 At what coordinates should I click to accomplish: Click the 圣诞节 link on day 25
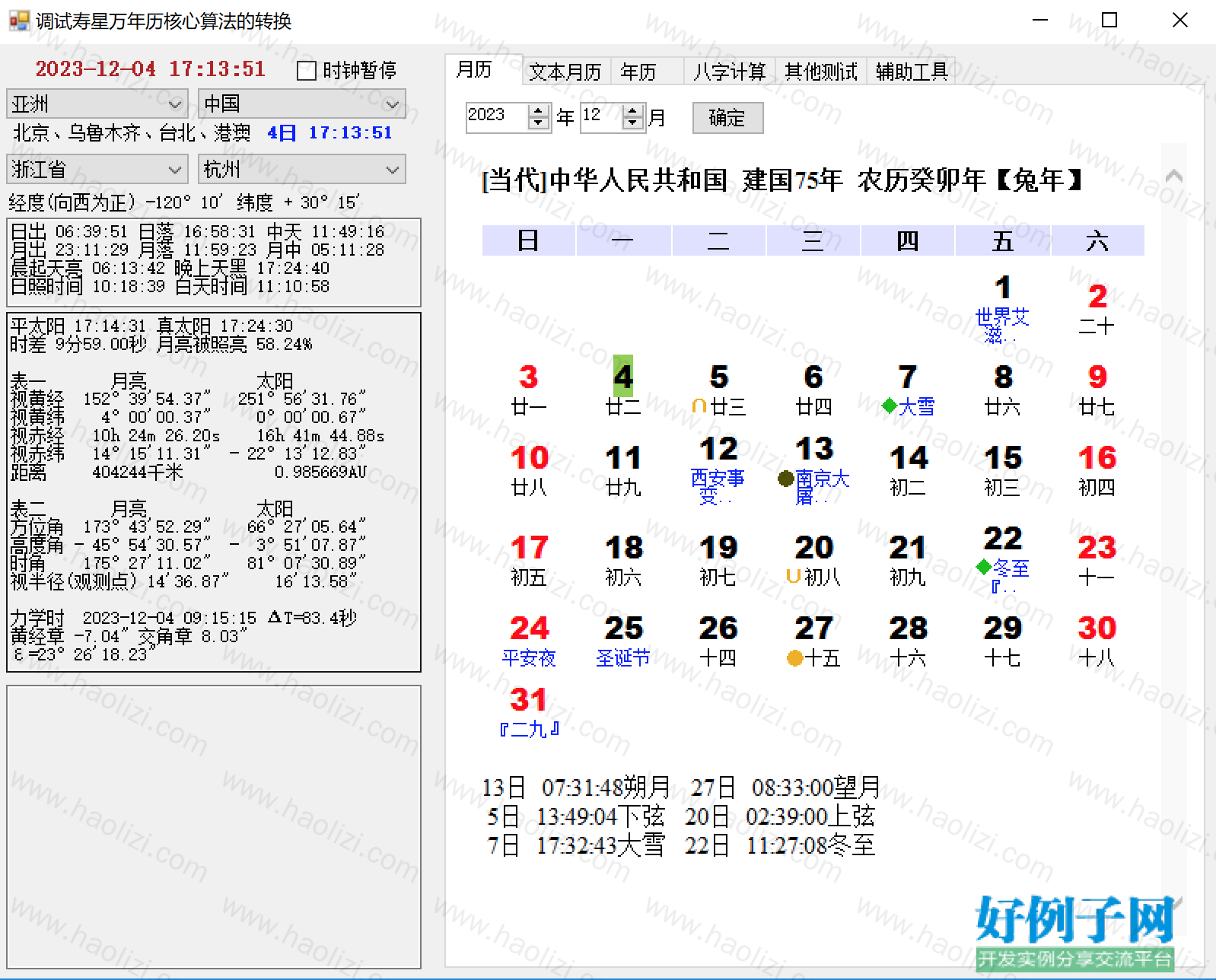(622, 657)
